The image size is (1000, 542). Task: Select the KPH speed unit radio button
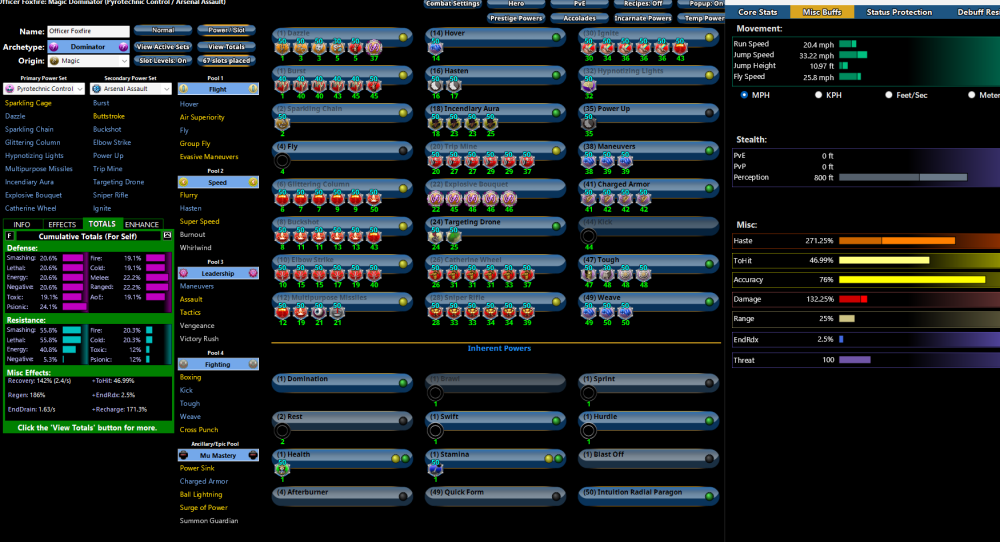(x=819, y=95)
